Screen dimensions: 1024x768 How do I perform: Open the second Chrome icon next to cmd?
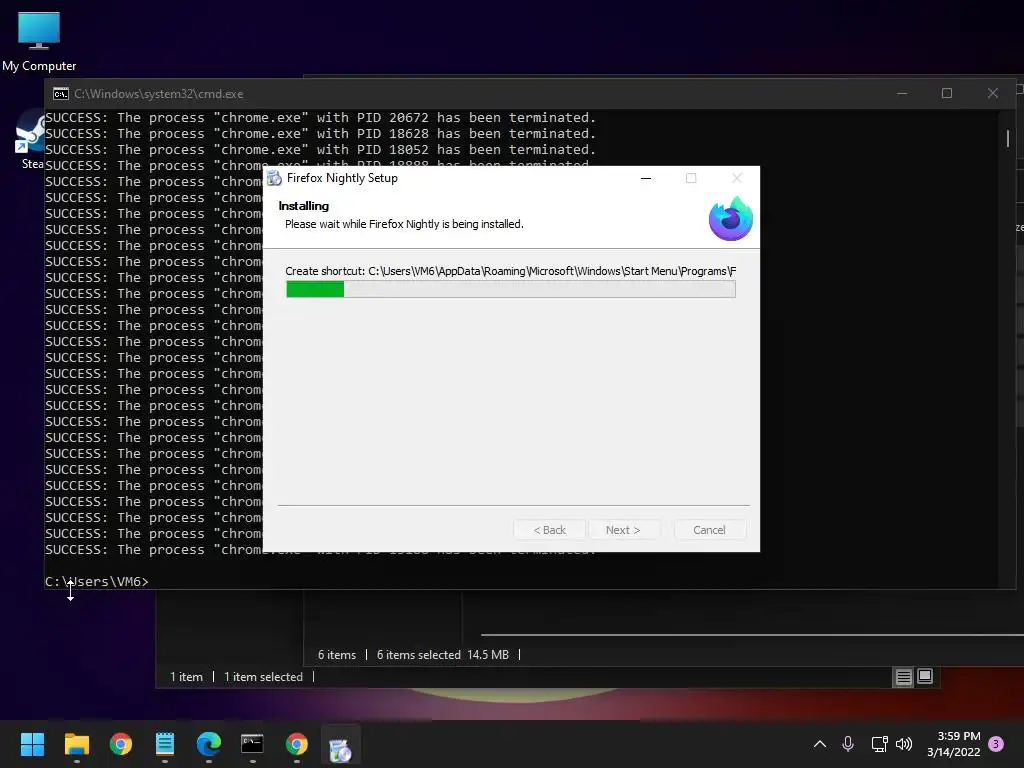296,744
